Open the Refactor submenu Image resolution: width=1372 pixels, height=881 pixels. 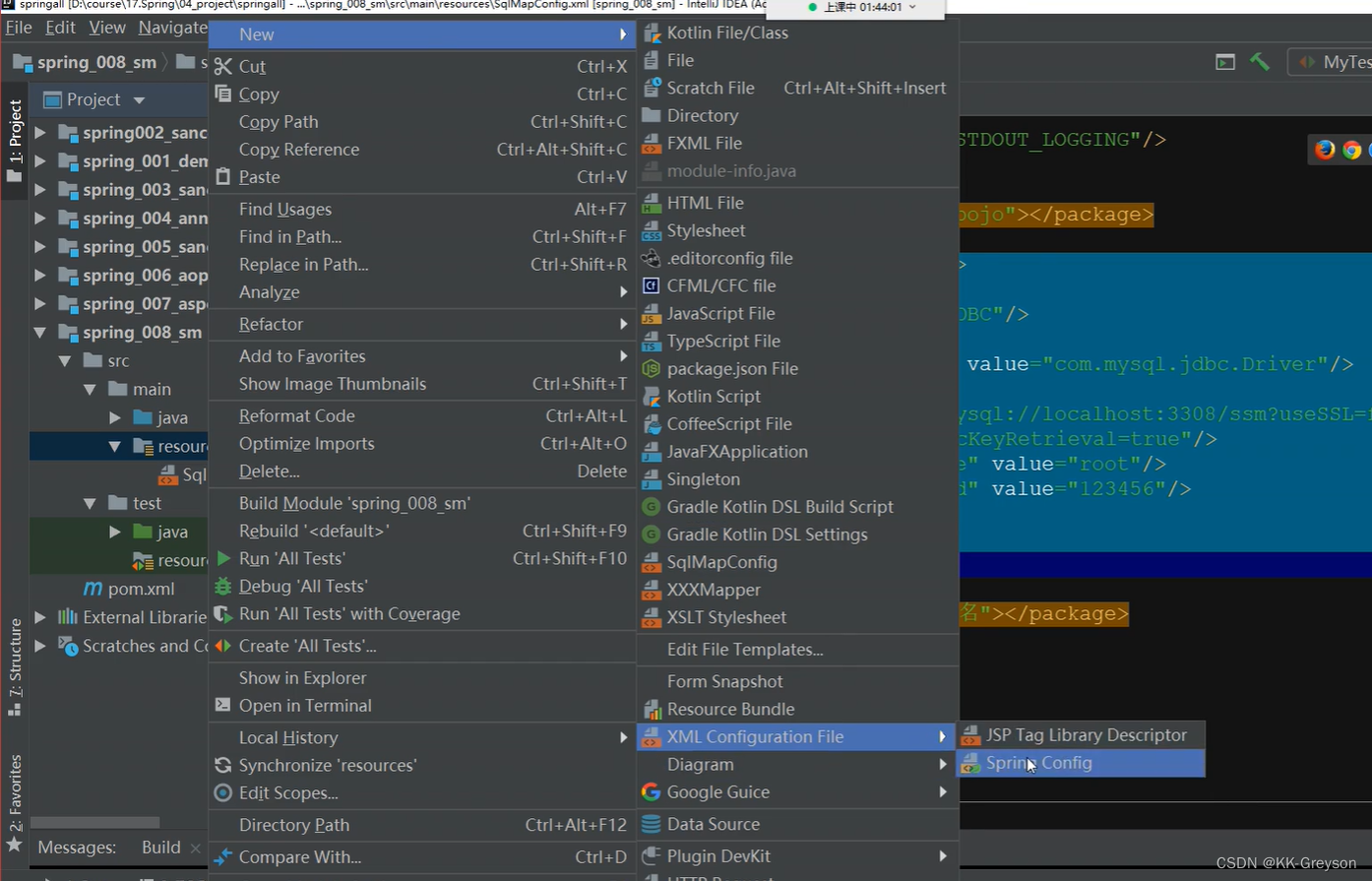click(422, 325)
